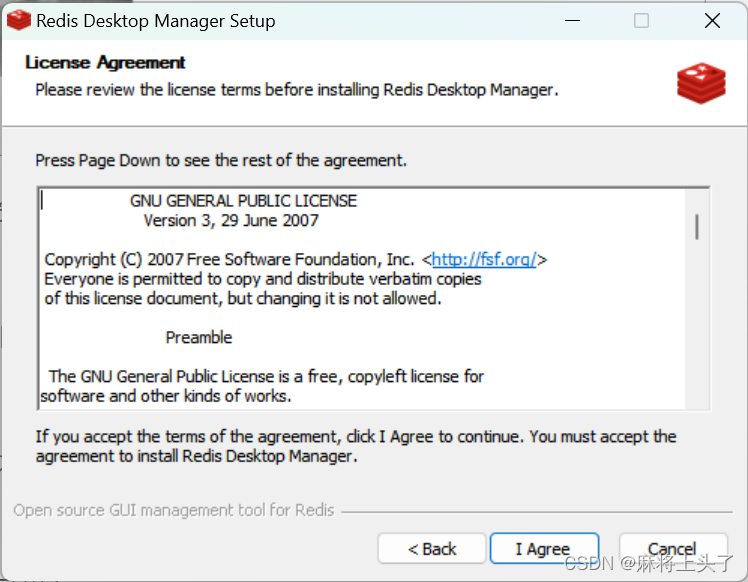Close the setup window with the X
Image resolution: width=748 pixels, height=582 pixels.
712,21
